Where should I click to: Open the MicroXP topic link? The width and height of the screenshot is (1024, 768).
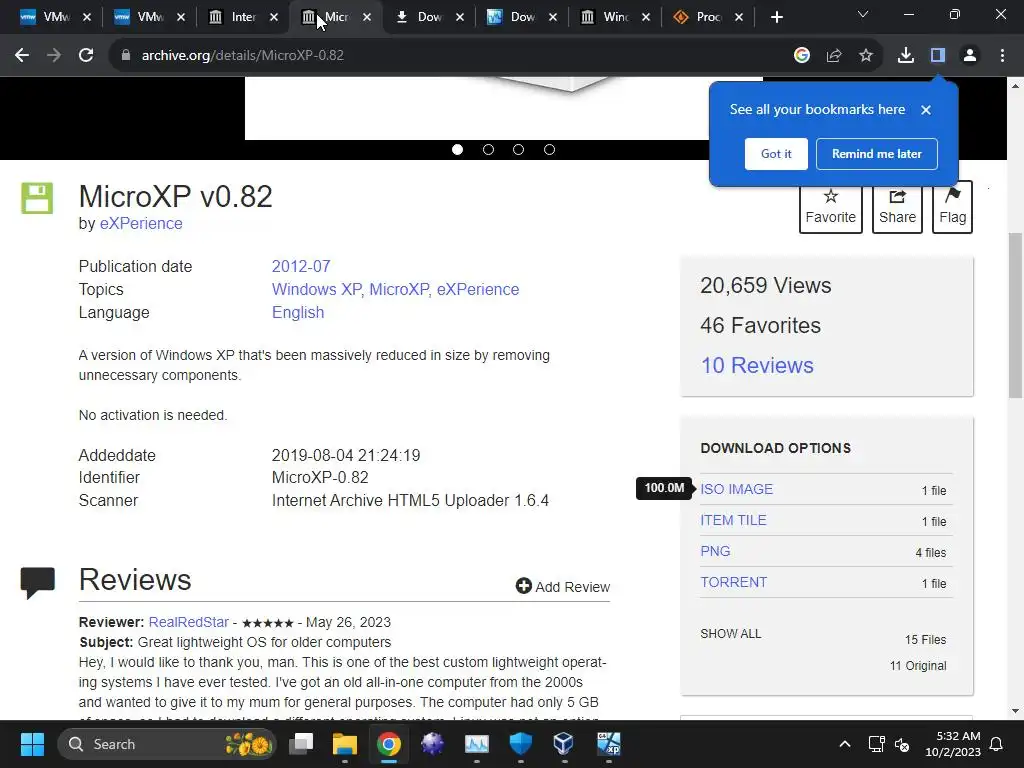point(399,289)
